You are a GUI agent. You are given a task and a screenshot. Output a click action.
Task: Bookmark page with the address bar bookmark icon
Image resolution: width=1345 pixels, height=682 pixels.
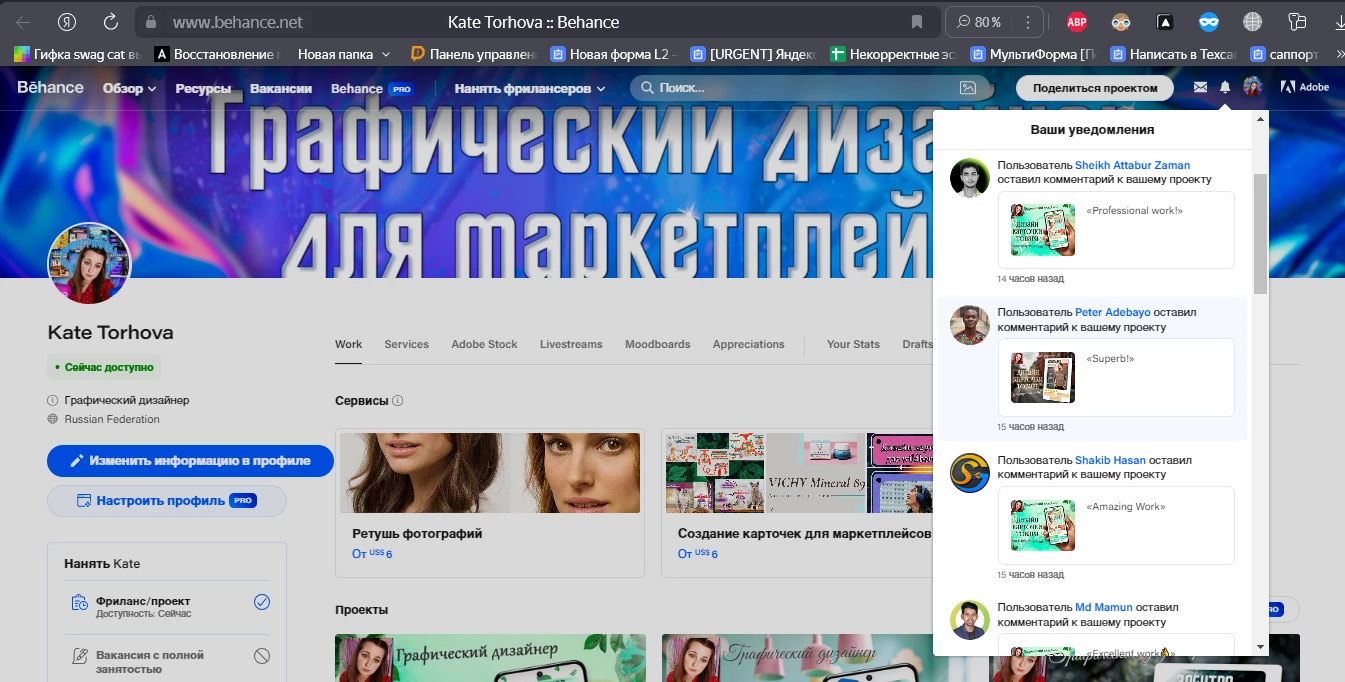coord(917,22)
